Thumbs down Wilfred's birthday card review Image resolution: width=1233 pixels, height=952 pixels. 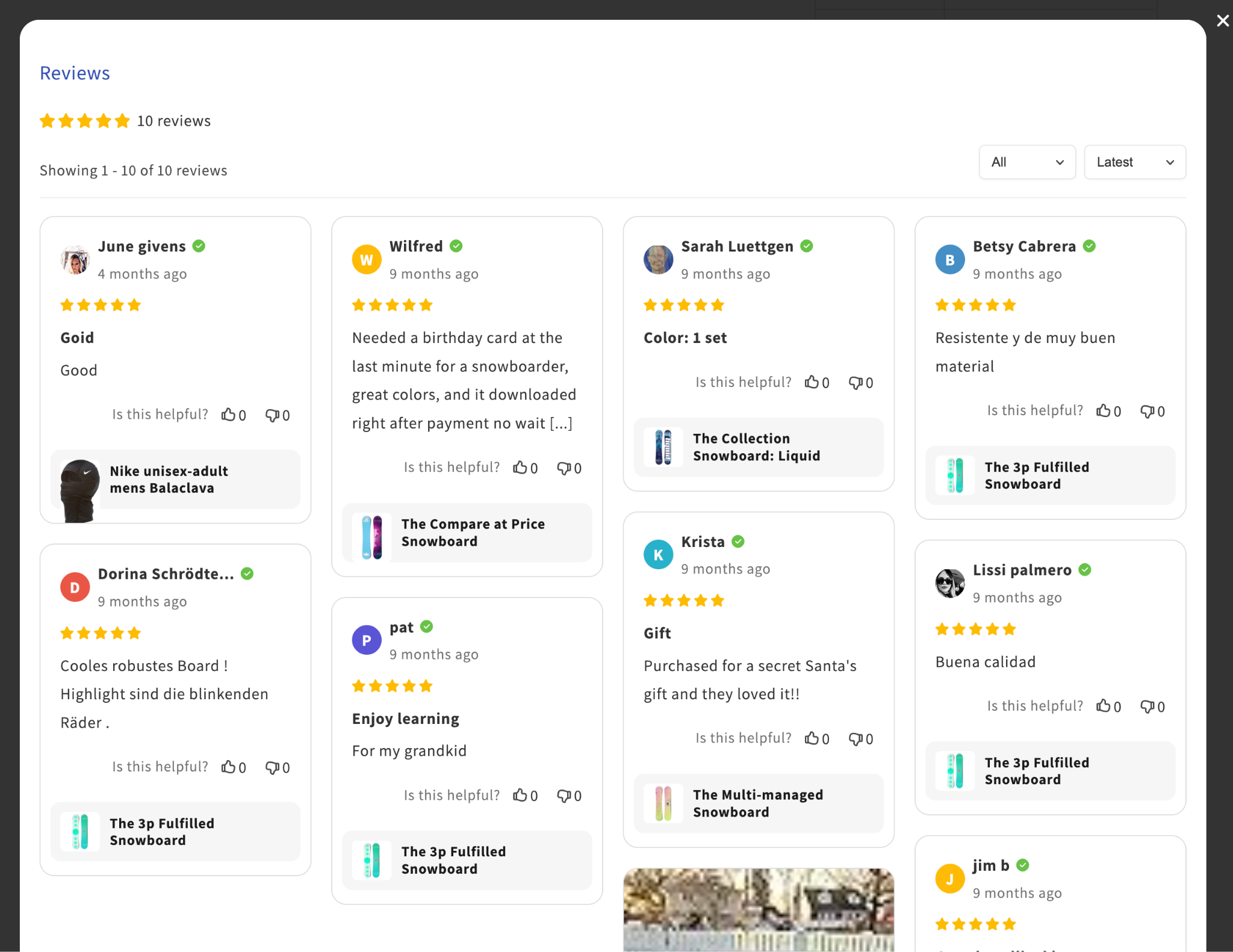pos(564,468)
